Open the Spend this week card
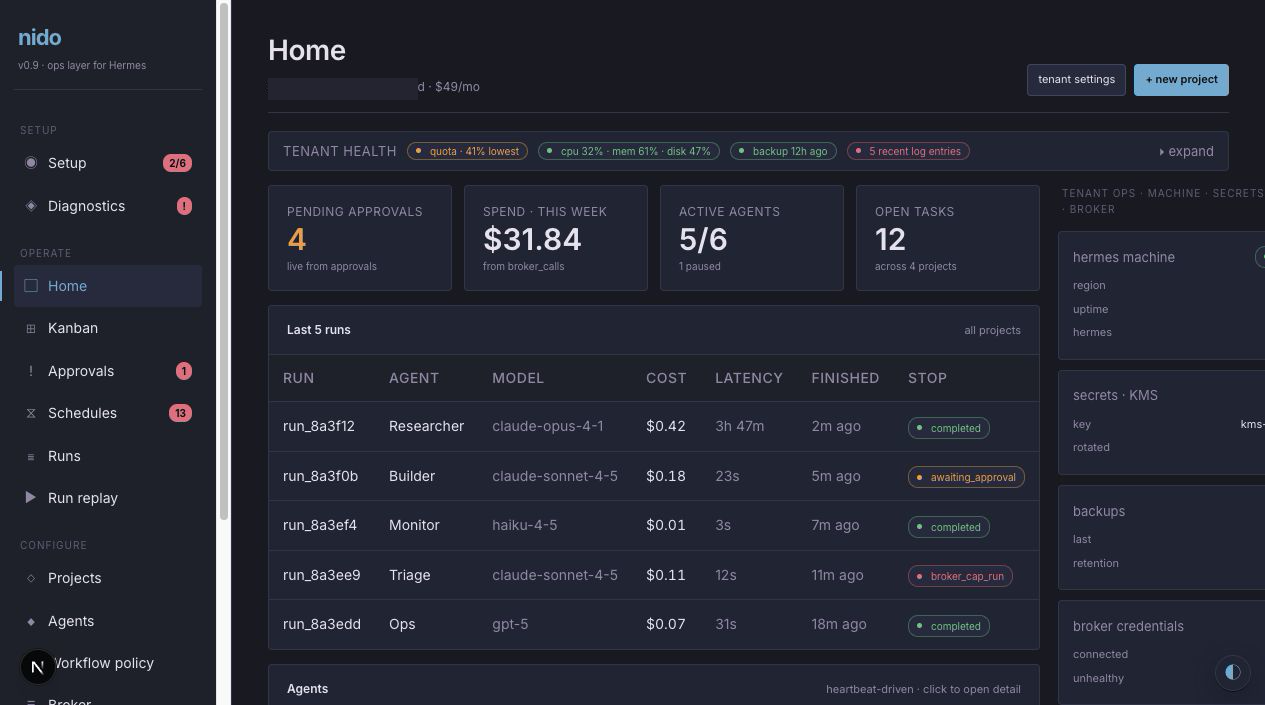The height and width of the screenshot is (705, 1265). click(556, 238)
